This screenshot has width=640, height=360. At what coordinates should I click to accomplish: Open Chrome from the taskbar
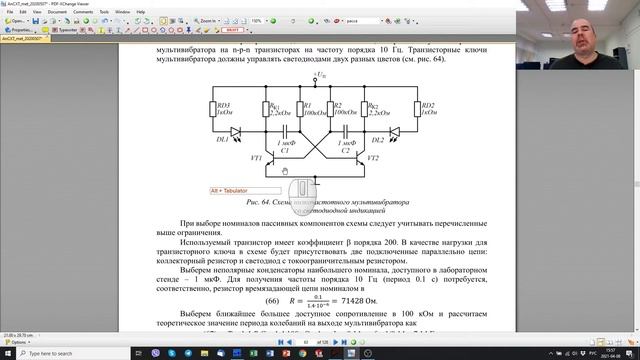click(x=302, y=353)
